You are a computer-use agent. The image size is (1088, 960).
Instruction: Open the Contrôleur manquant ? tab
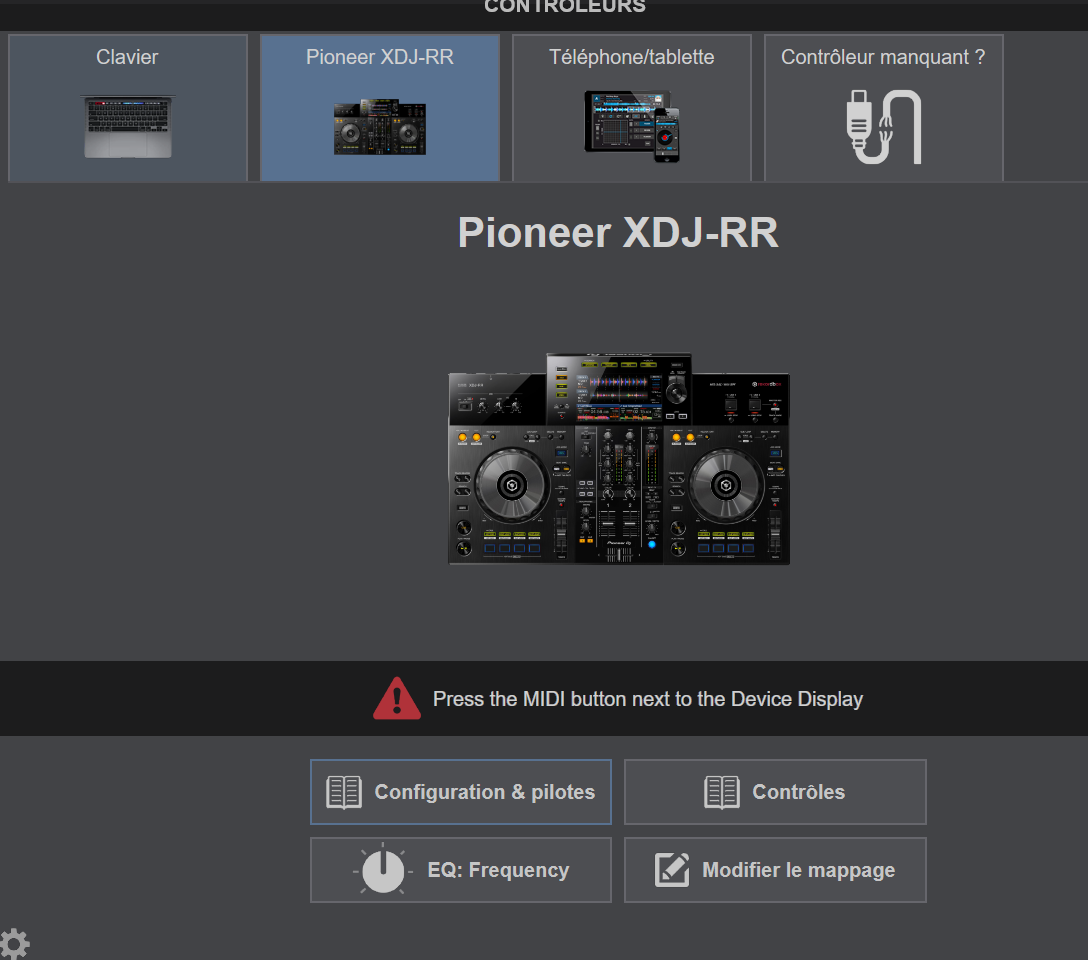[x=882, y=57]
